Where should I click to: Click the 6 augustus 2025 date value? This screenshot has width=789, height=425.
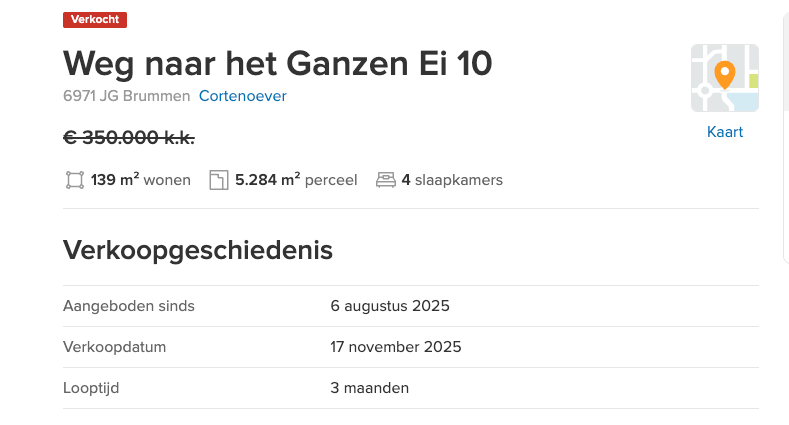[390, 306]
